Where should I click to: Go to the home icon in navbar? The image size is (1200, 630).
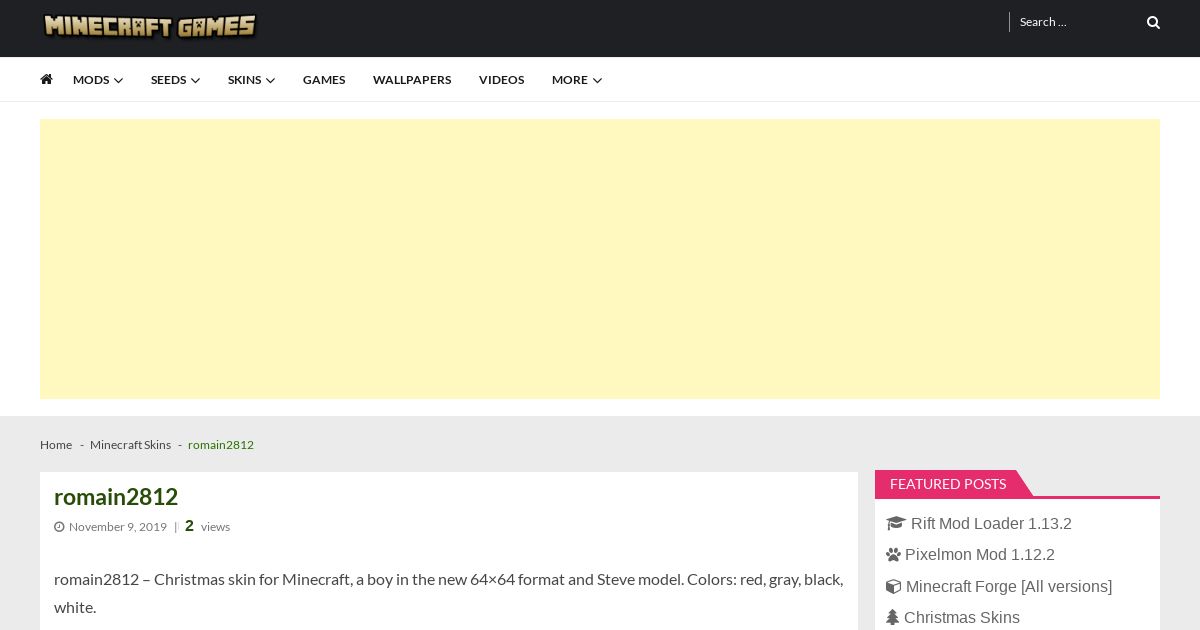(46, 79)
